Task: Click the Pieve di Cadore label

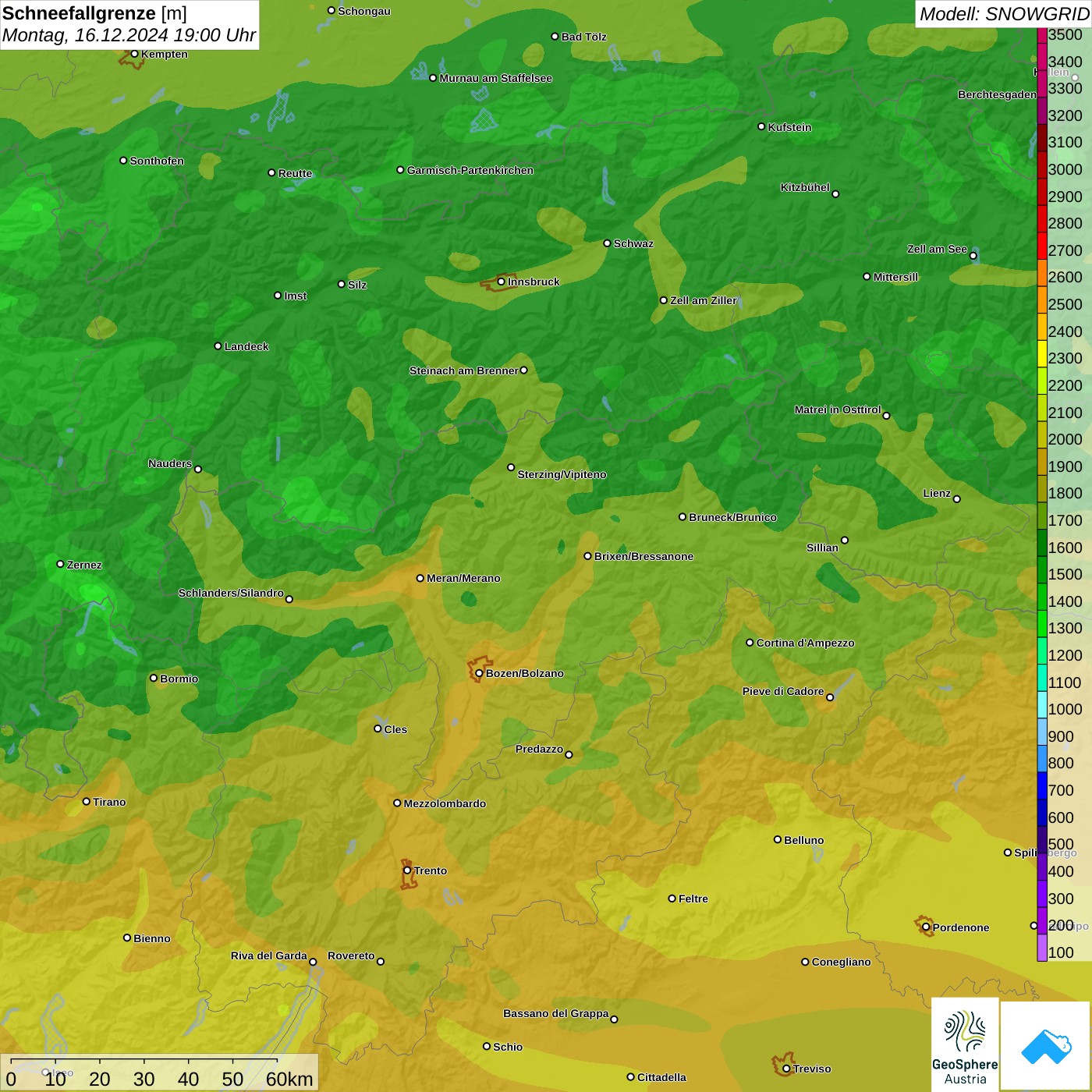Action: tap(783, 691)
